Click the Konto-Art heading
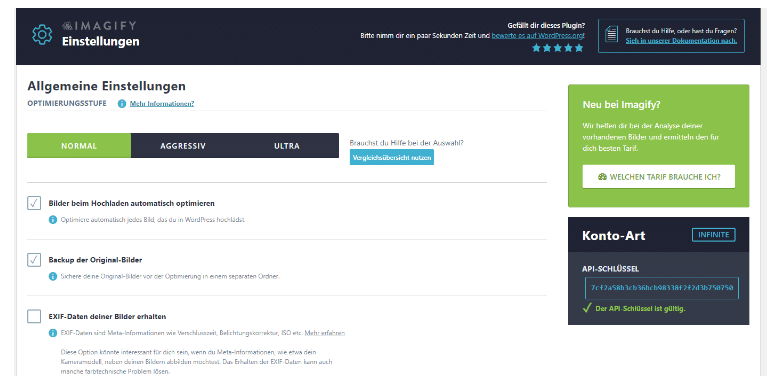The width and height of the screenshot is (767, 385). [x=613, y=235]
